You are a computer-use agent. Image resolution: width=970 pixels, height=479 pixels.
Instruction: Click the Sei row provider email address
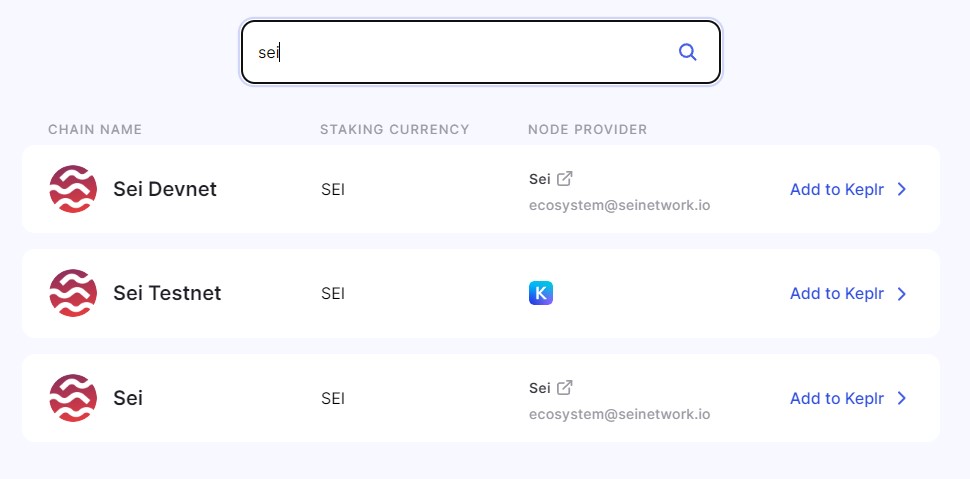tap(619, 415)
